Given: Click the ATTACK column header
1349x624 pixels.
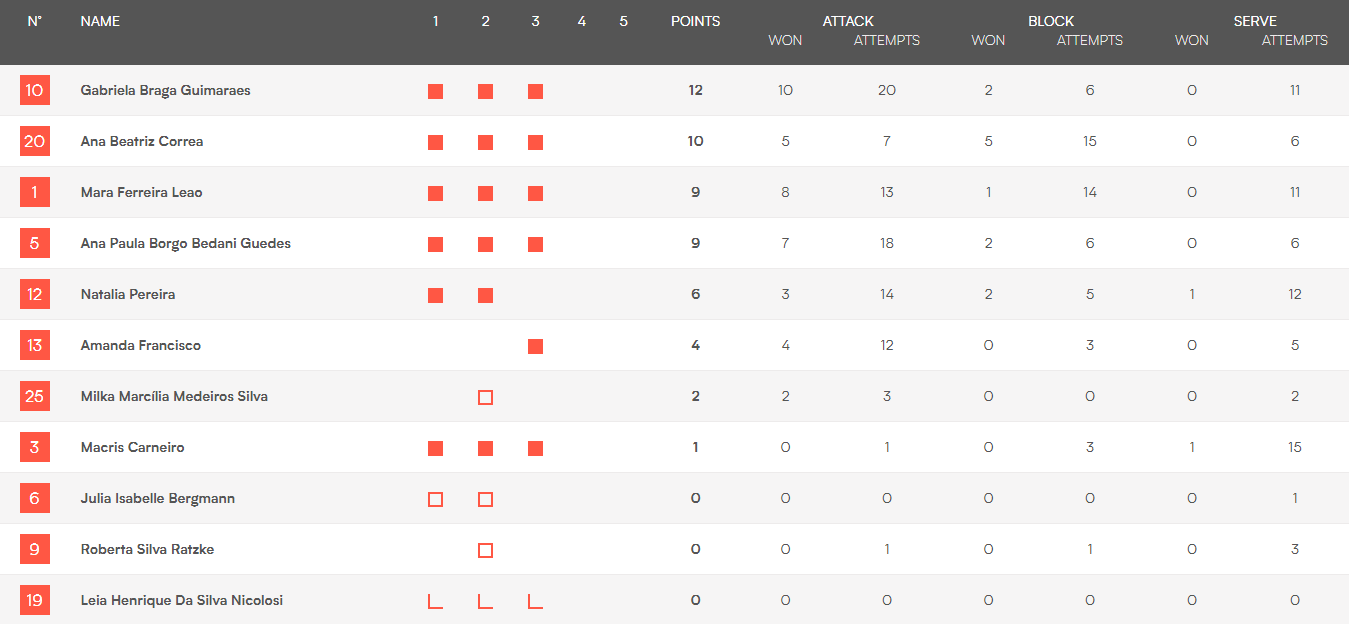Looking at the screenshot, I should point(848,21).
